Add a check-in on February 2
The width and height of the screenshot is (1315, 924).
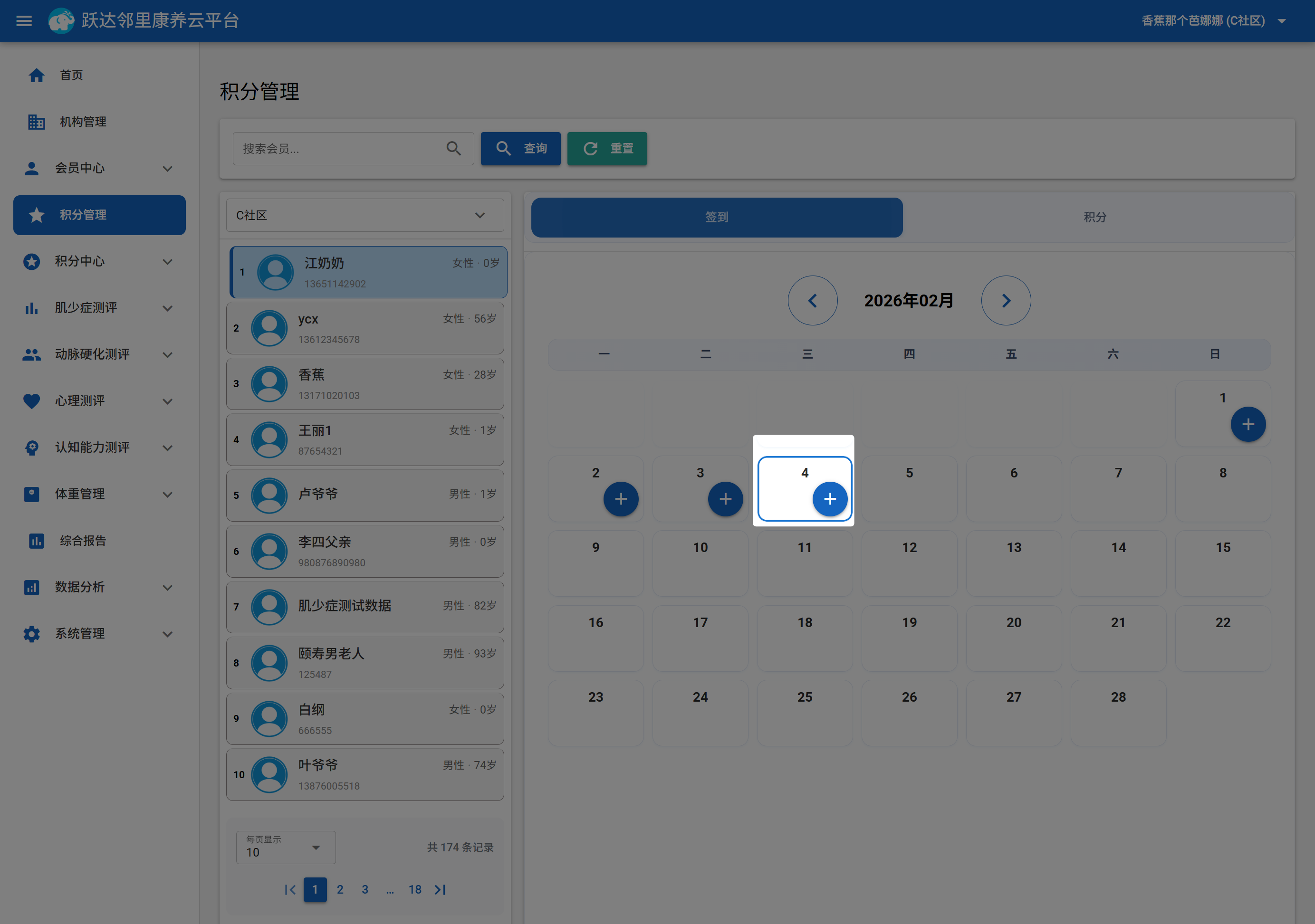point(621,499)
